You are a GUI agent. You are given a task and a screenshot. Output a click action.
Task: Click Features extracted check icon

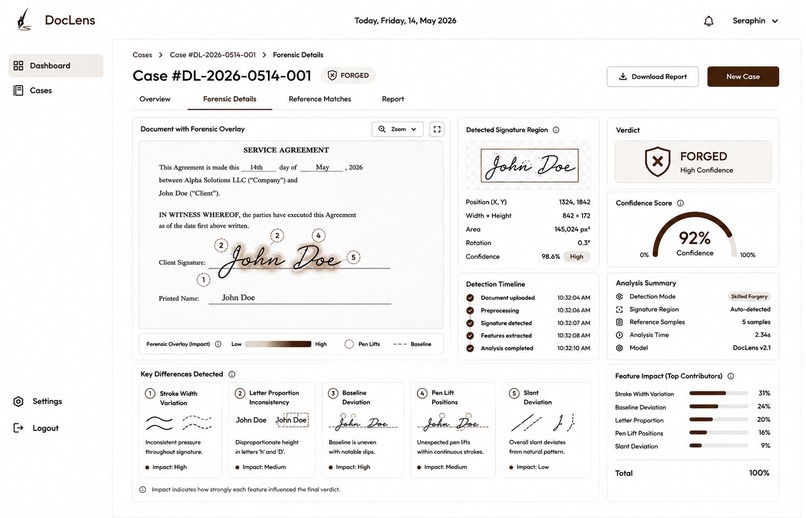tap(470, 336)
